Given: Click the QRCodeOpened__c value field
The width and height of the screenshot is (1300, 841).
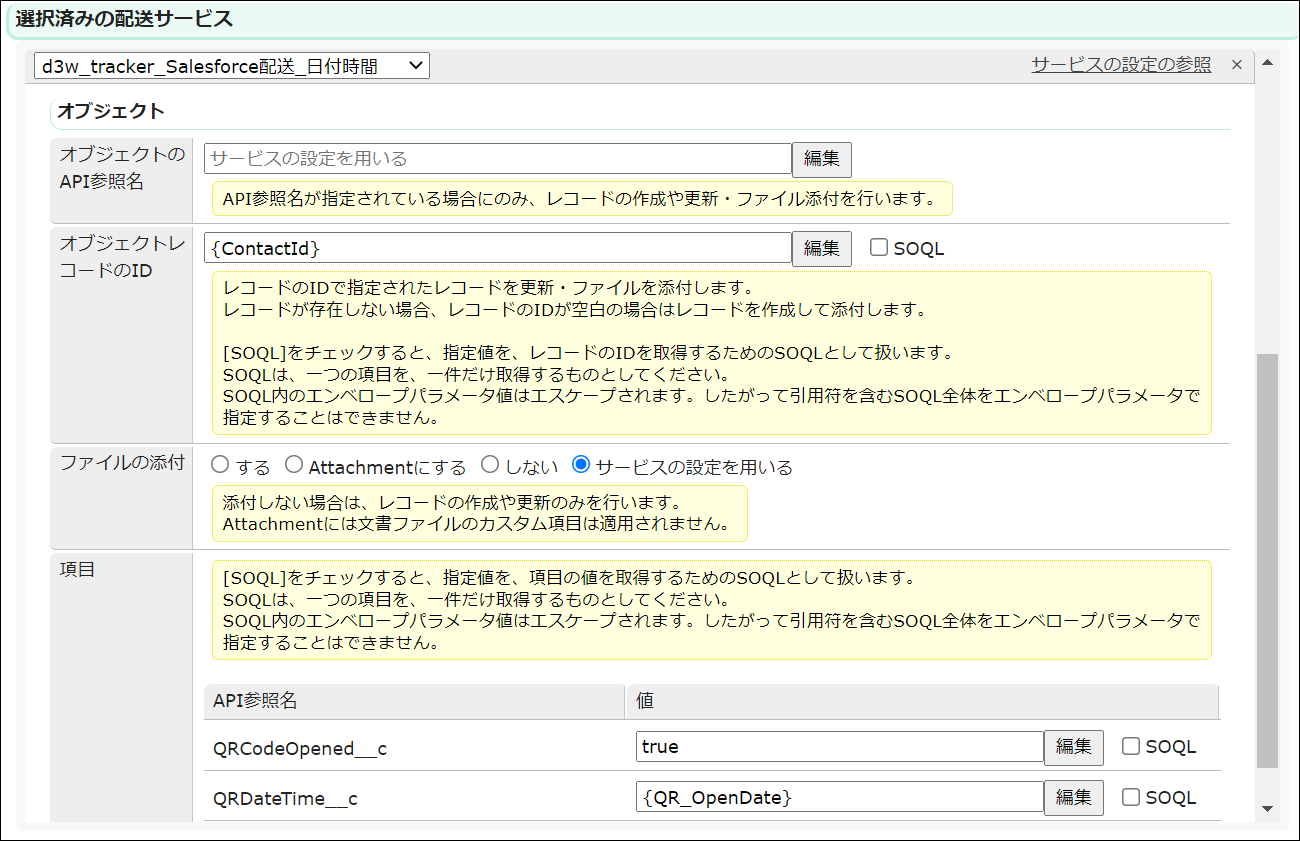Looking at the screenshot, I should pyautogui.click(x=839, y=747).
